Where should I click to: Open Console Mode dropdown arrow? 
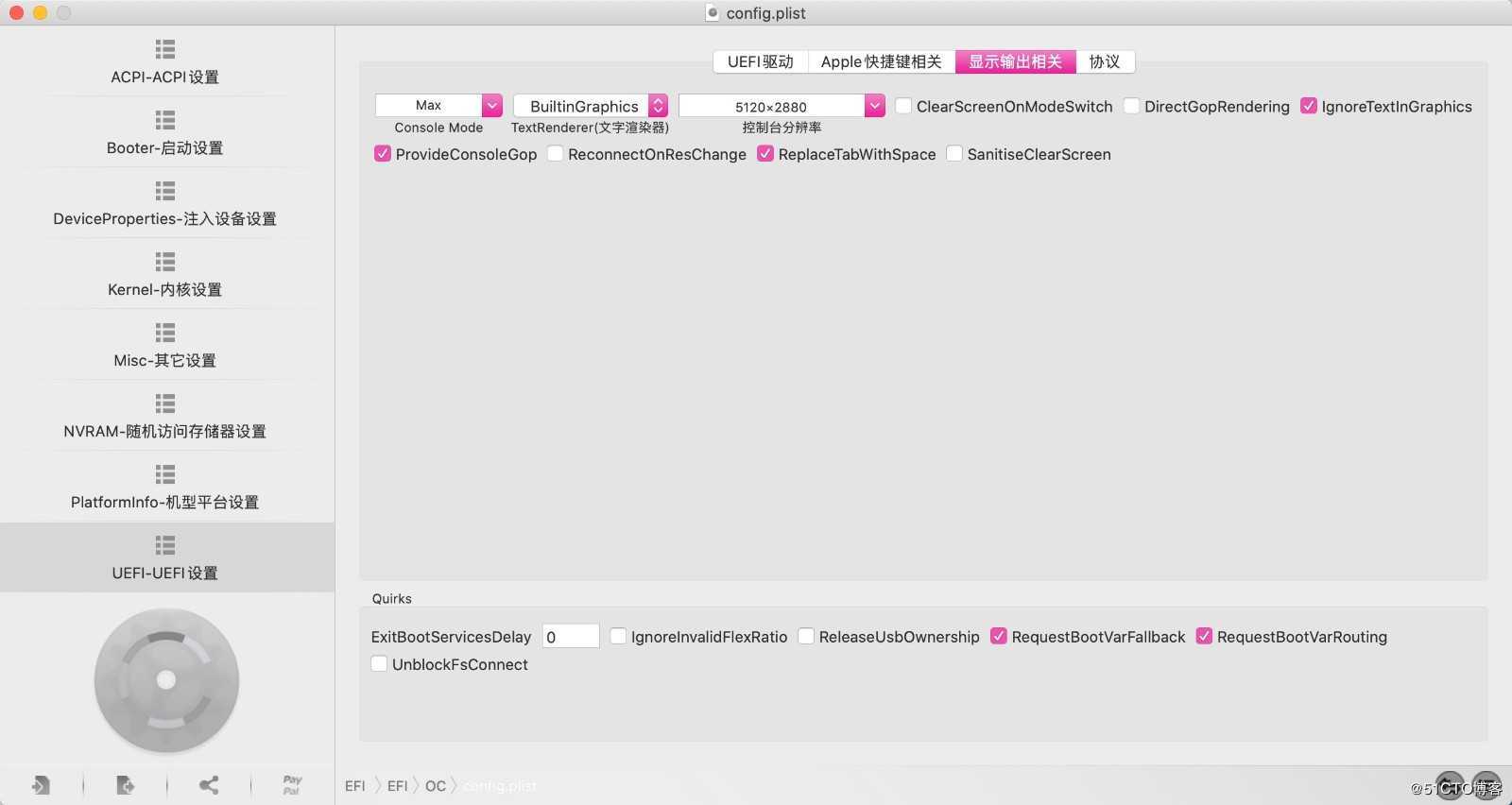[x=492, y=106]
